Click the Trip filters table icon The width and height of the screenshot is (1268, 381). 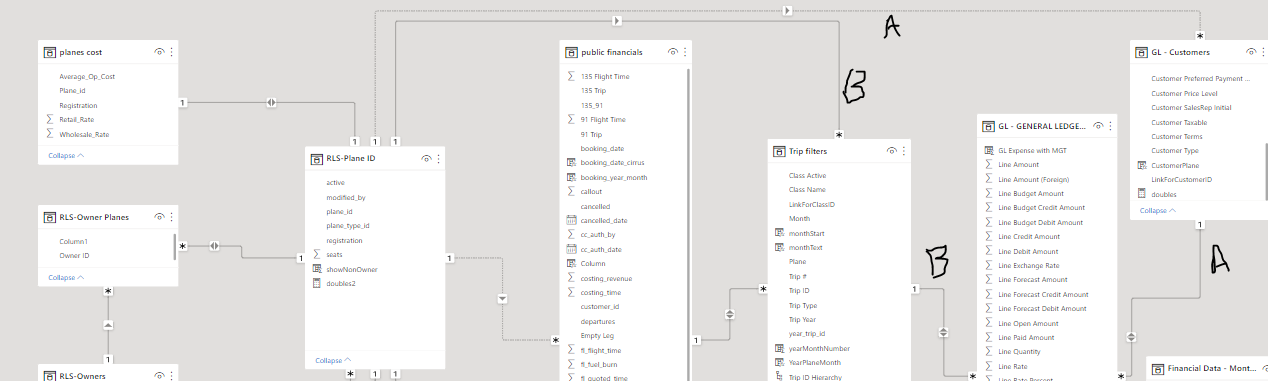click(x=780, y=151)
